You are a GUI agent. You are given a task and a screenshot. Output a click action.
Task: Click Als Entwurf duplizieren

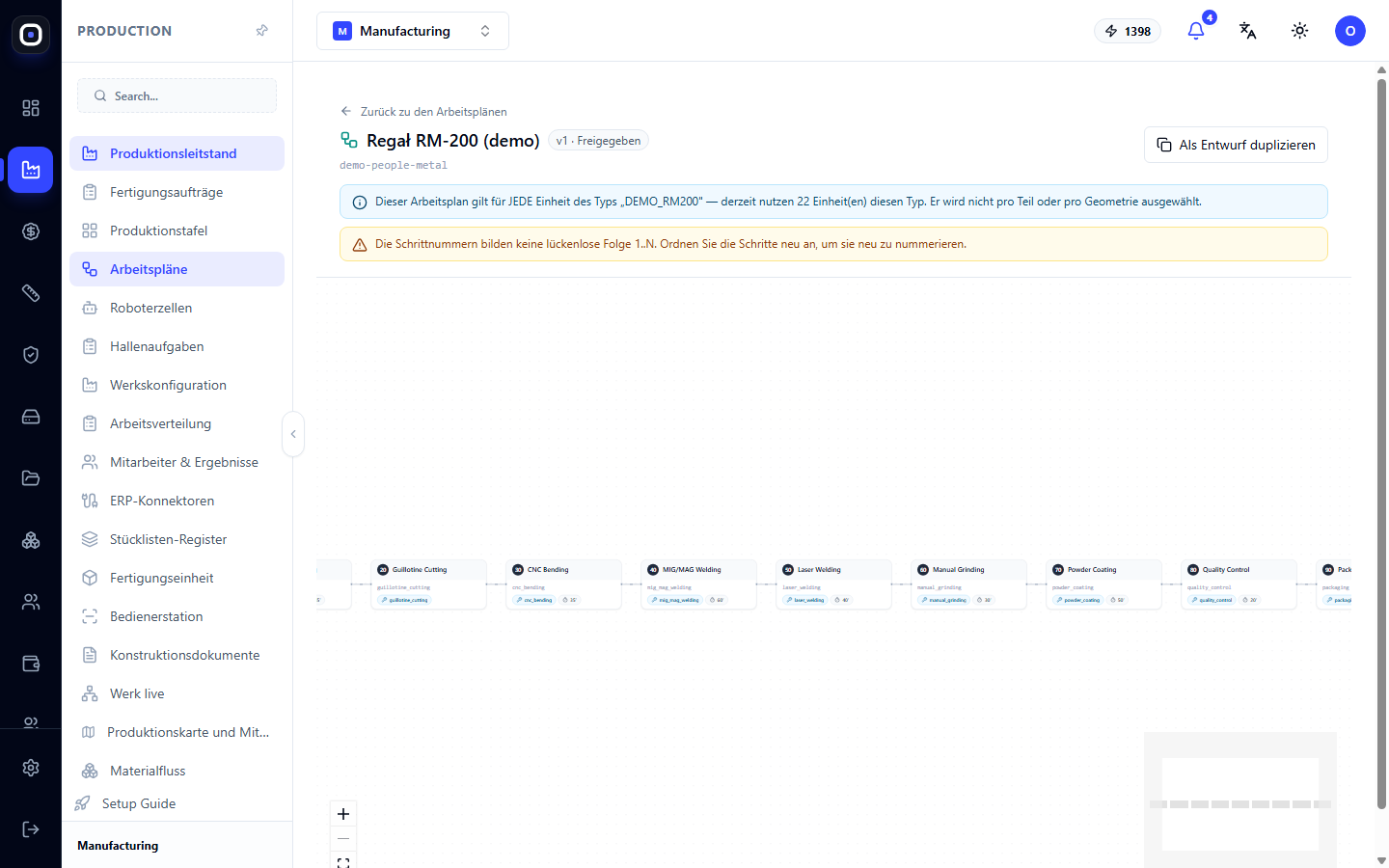(x=1236, y=145)
